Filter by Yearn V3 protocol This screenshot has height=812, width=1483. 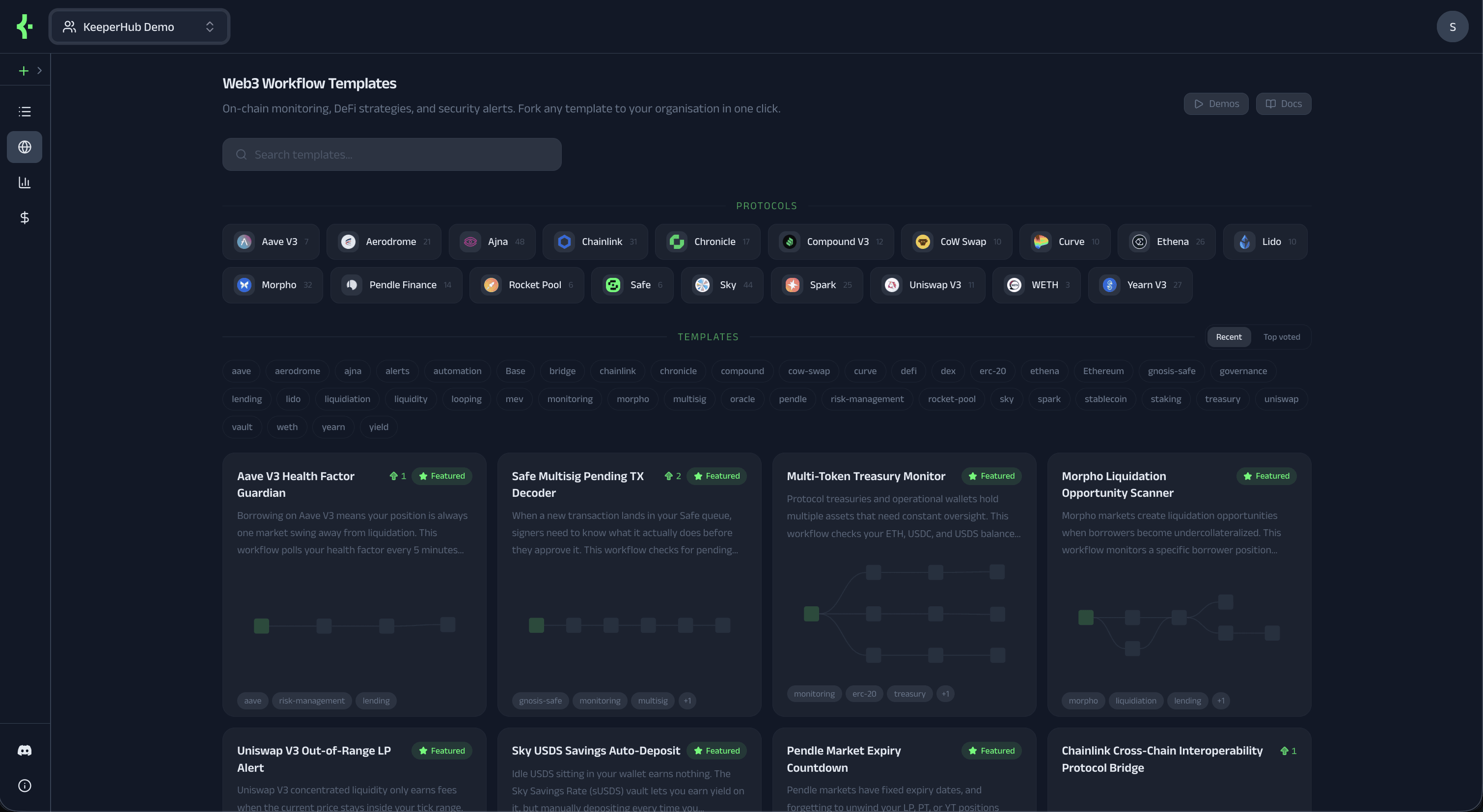pyautogui.click(x=1140, y=285)
